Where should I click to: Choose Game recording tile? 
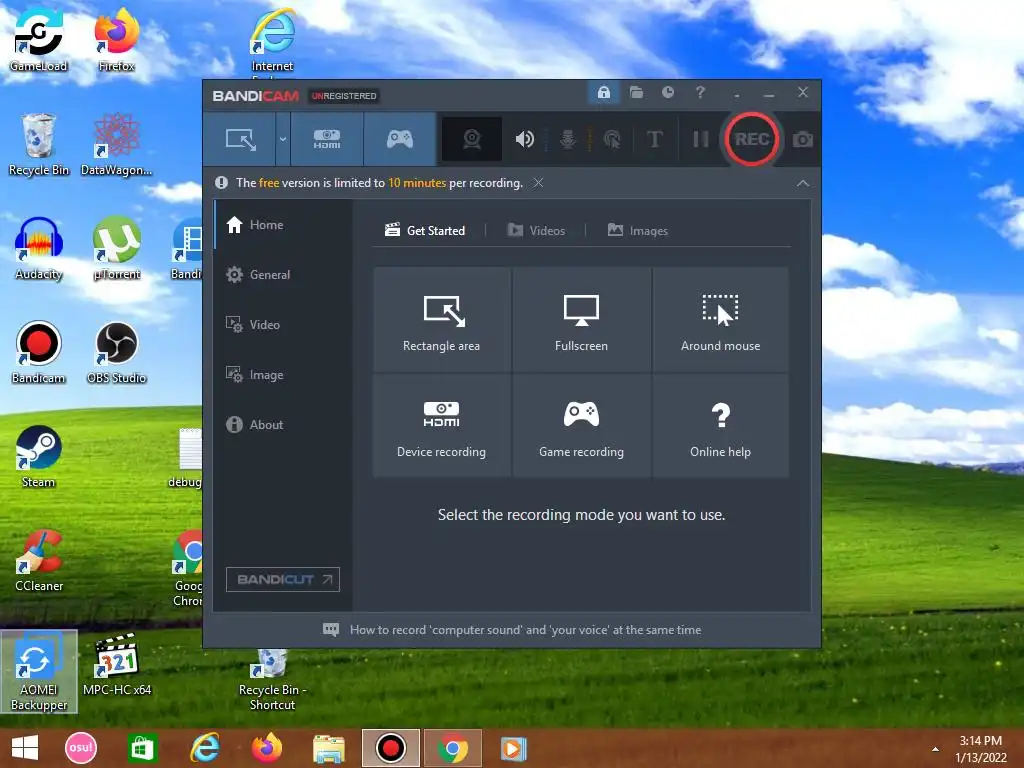(x=581, y=425)
